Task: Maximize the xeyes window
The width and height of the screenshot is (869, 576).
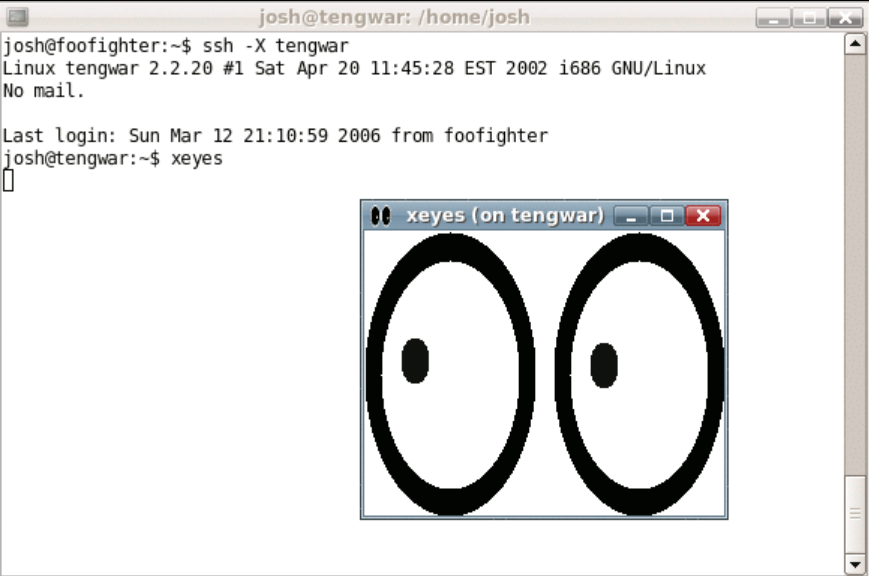Action: click(666, 216)
